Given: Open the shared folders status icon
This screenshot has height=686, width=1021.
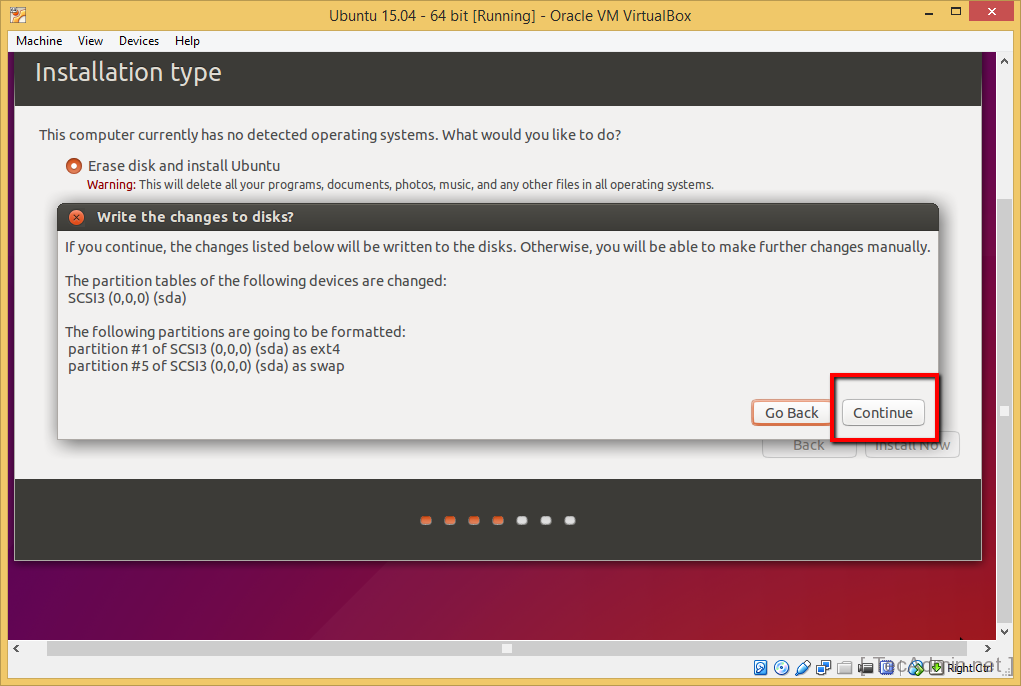Looking at the screenshot, I should pyautogui.click(x=843, y=668).
